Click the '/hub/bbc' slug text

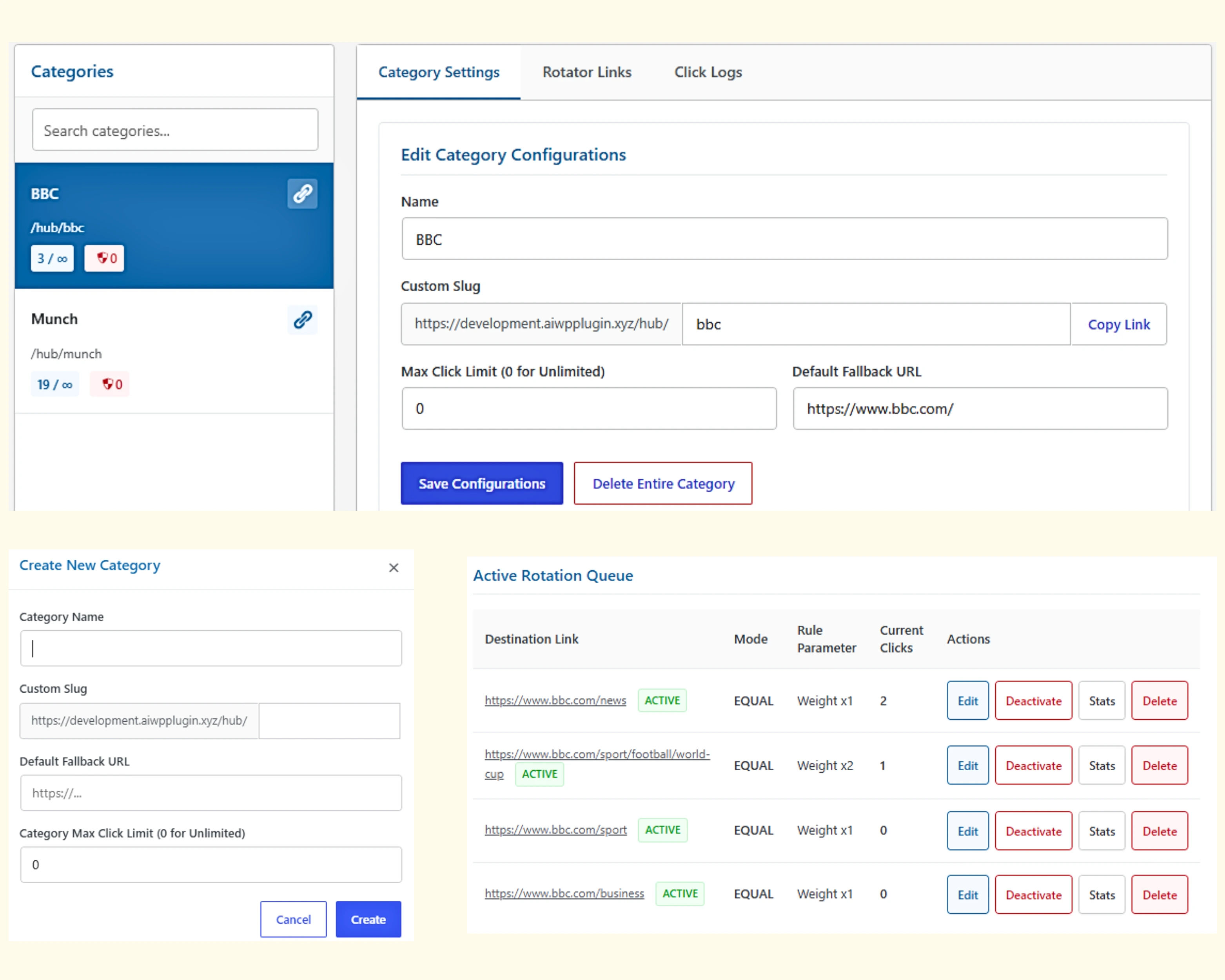click(x=57, y=228)
